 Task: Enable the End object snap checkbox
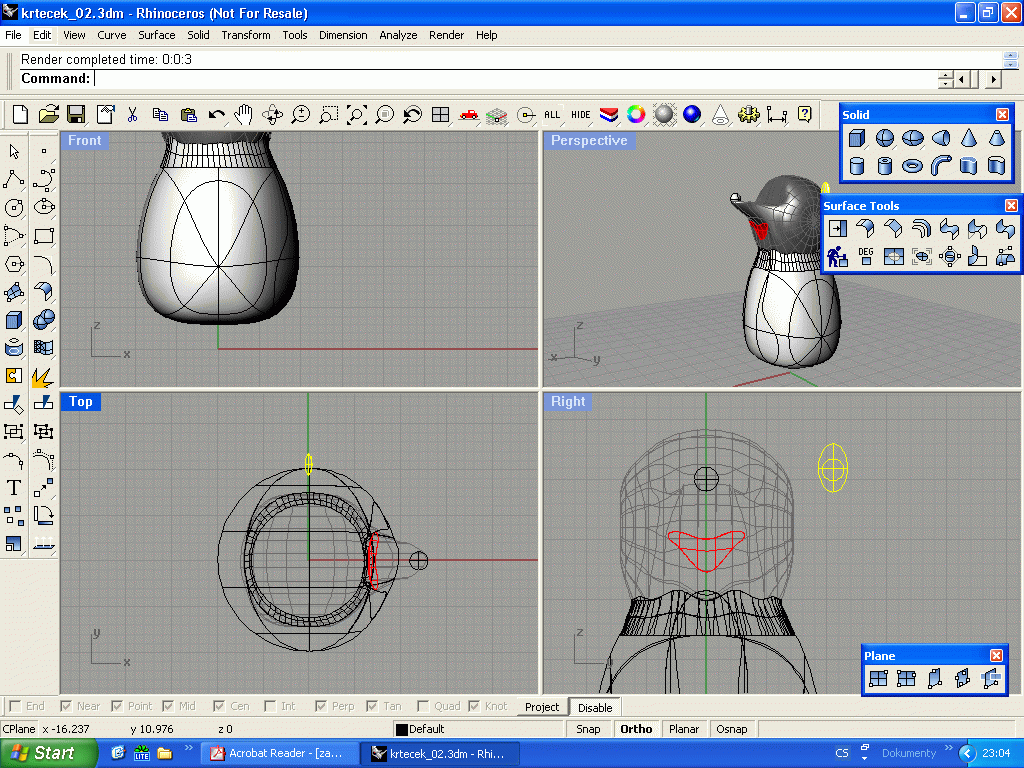coord(15,706)
